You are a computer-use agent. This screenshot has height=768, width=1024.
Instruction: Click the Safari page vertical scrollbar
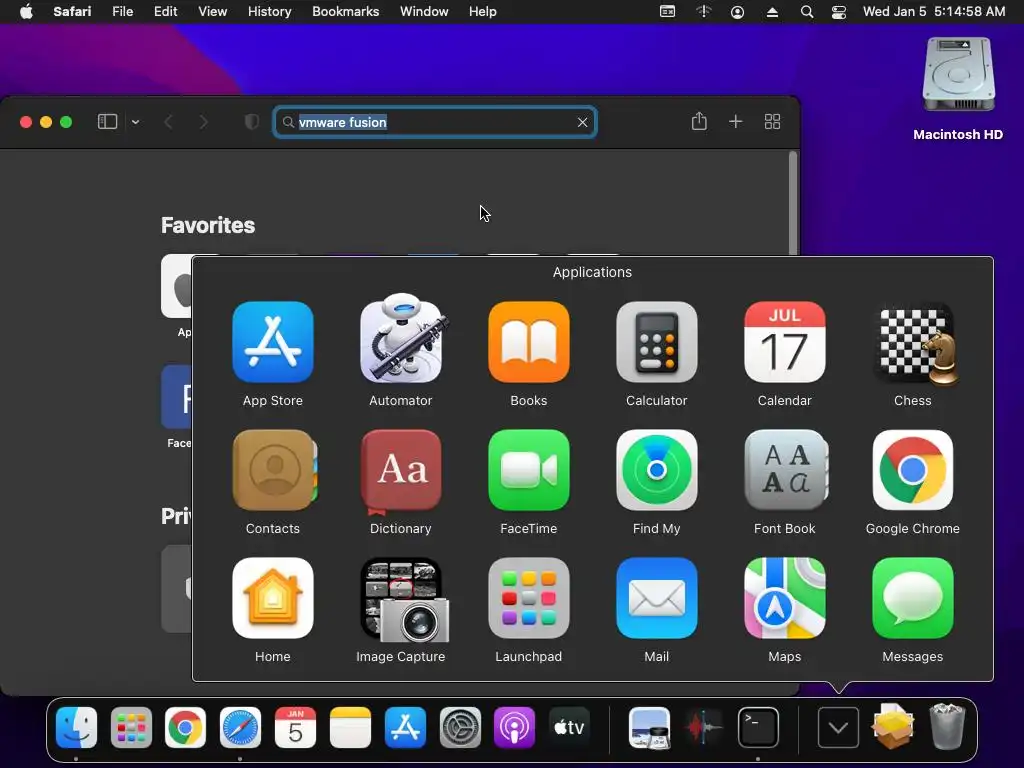[793, 202]
